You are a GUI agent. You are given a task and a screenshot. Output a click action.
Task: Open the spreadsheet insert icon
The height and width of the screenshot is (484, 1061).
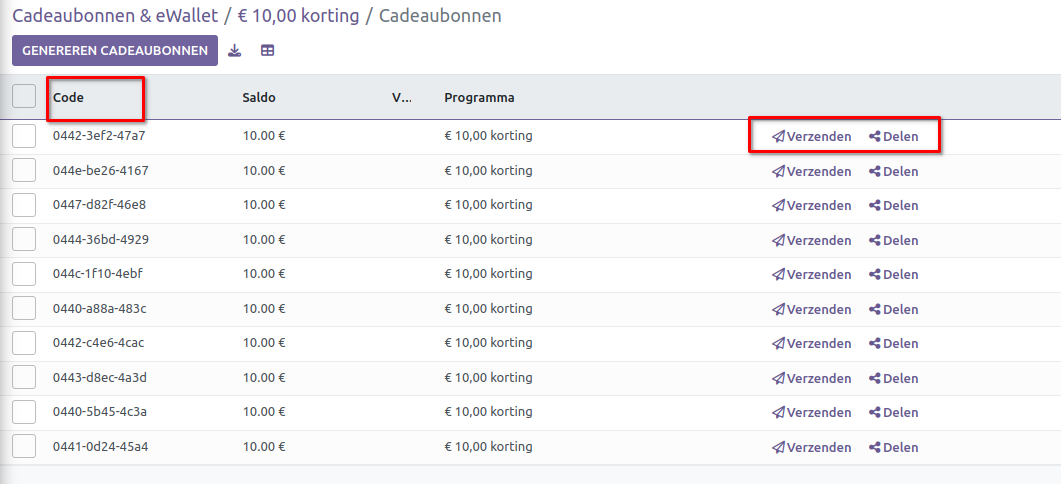tap(268, 51)
